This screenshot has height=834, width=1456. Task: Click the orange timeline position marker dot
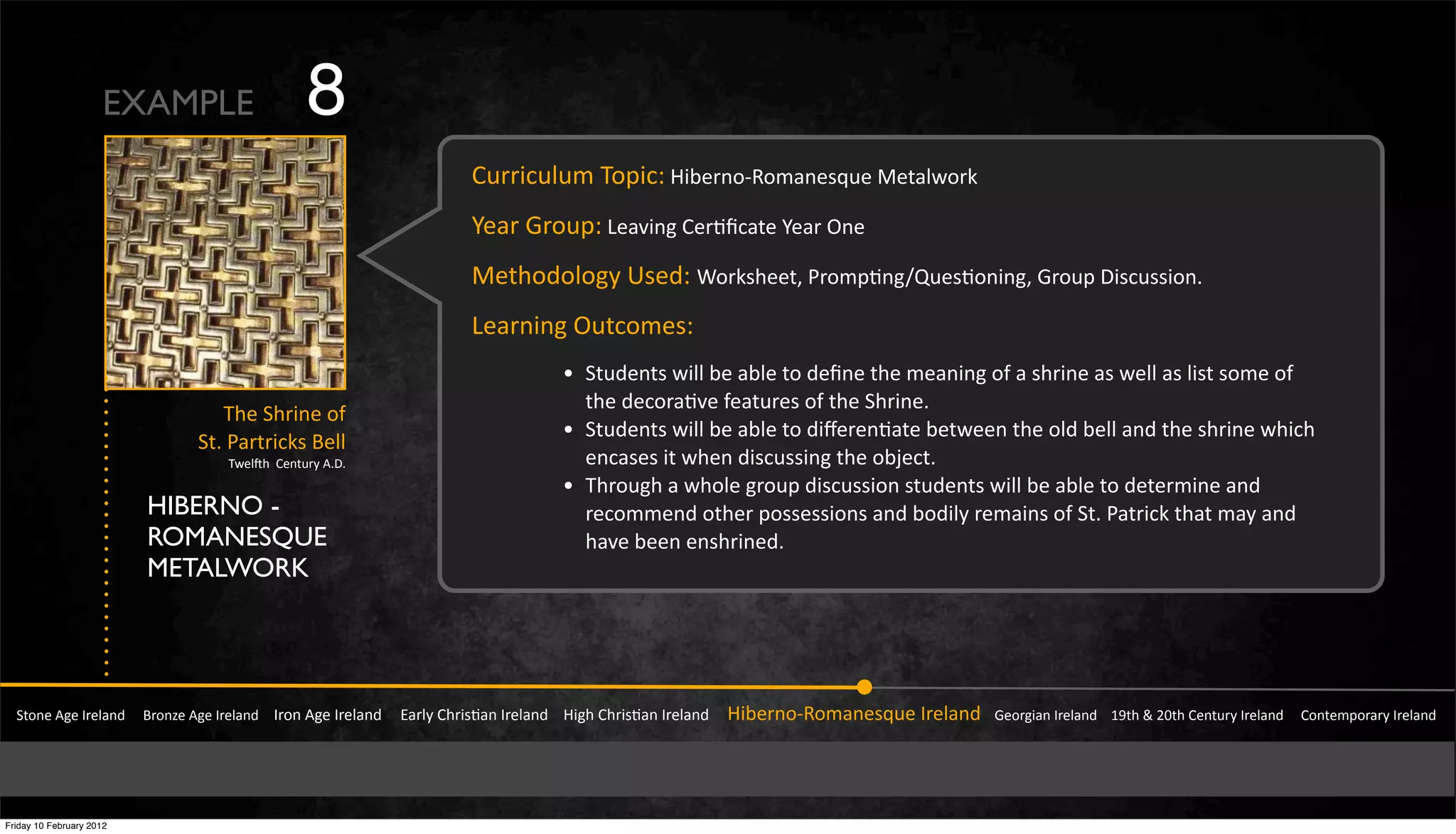click(x=864, y=687)
